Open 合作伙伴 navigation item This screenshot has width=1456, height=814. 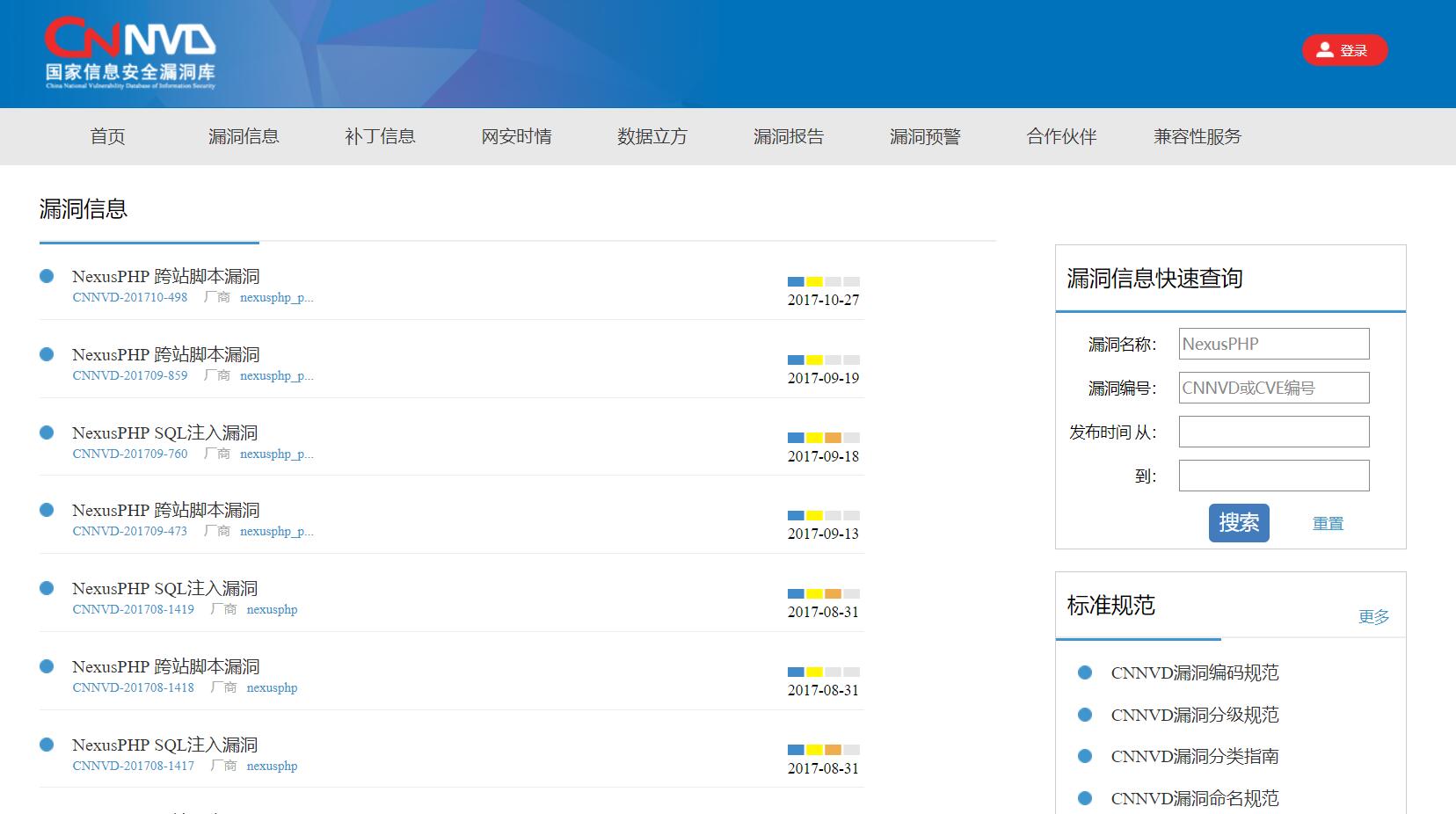tap(1061, 136)
